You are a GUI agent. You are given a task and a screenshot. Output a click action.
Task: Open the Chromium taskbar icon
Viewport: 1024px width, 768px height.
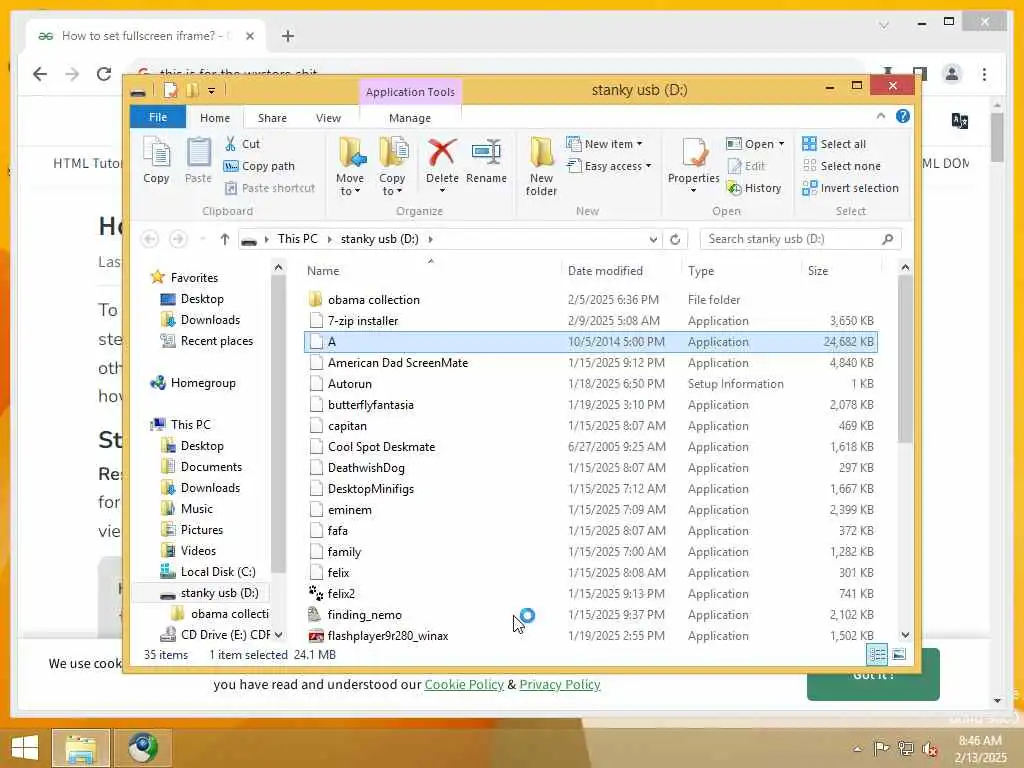pyautogui.click(x=142, y=748)
